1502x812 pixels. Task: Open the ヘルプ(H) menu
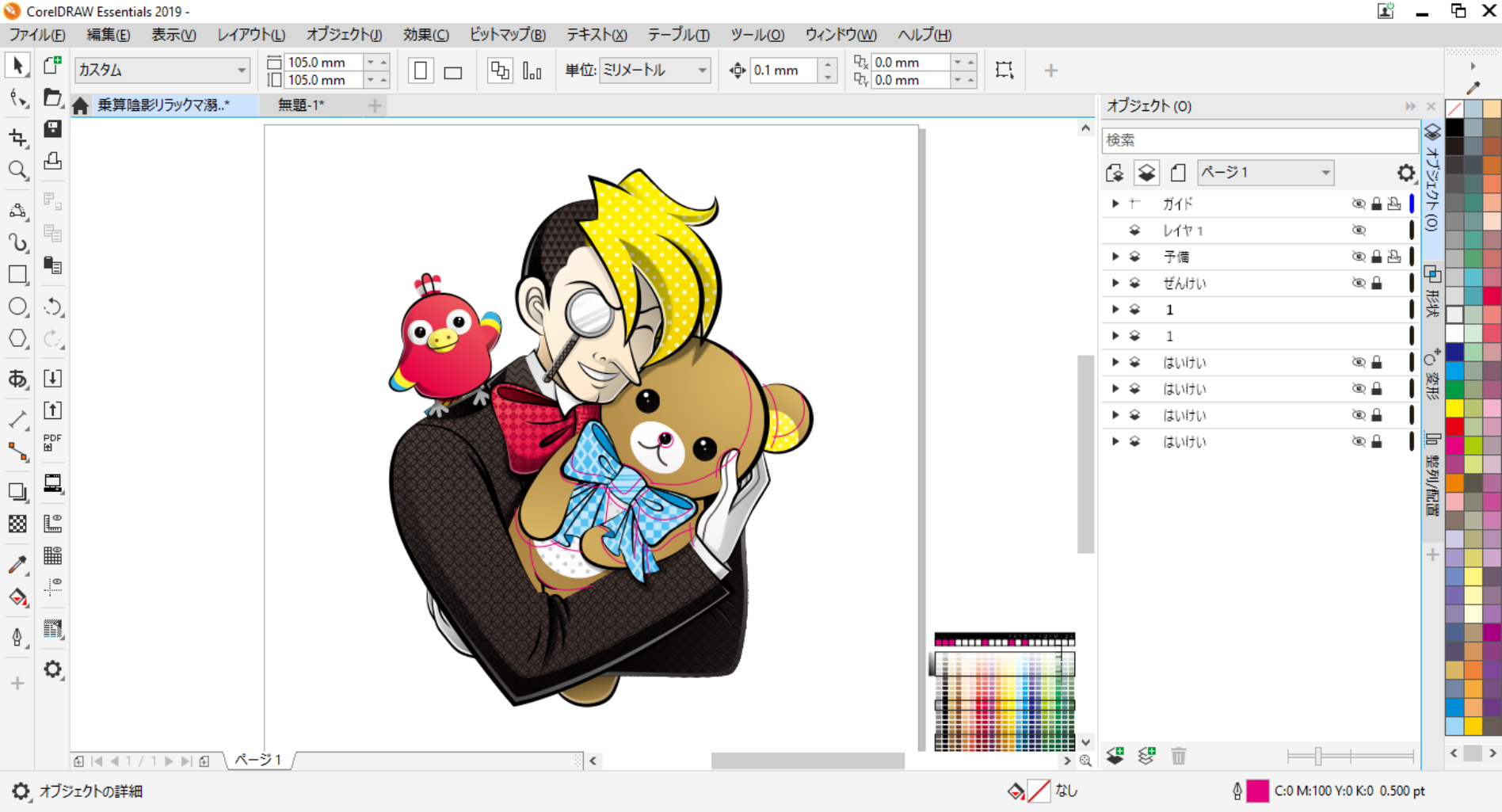[924, 35]
